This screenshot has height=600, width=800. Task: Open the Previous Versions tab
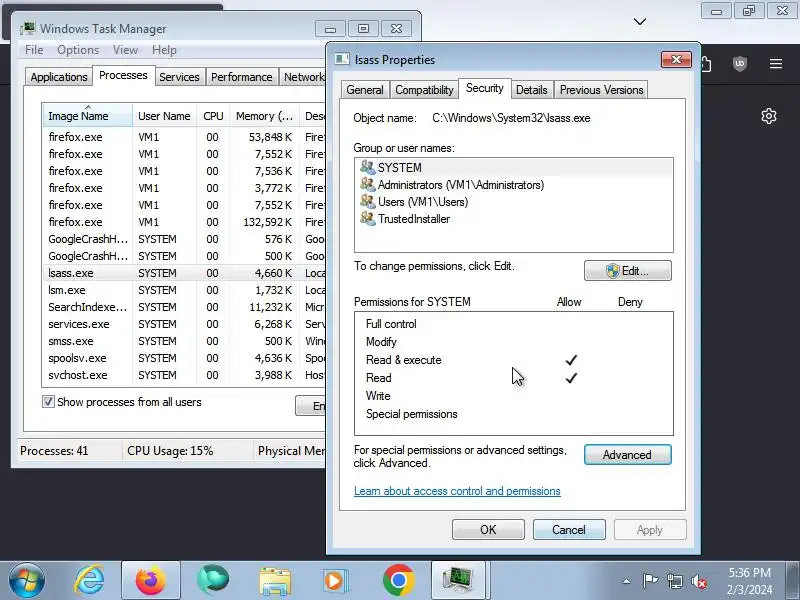[x=602, y=90]
